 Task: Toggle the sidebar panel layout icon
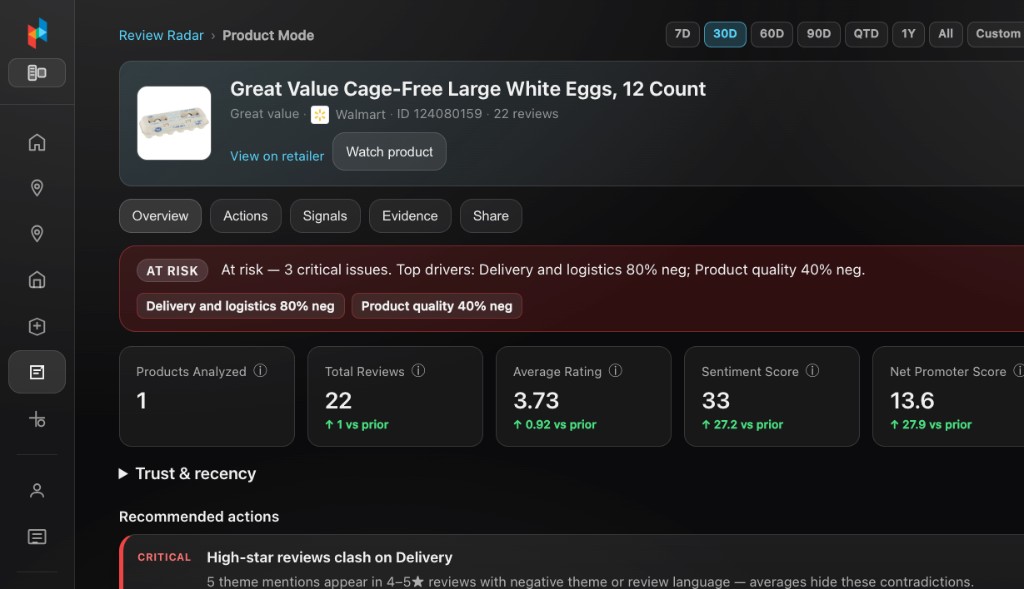tap(37, 72)
